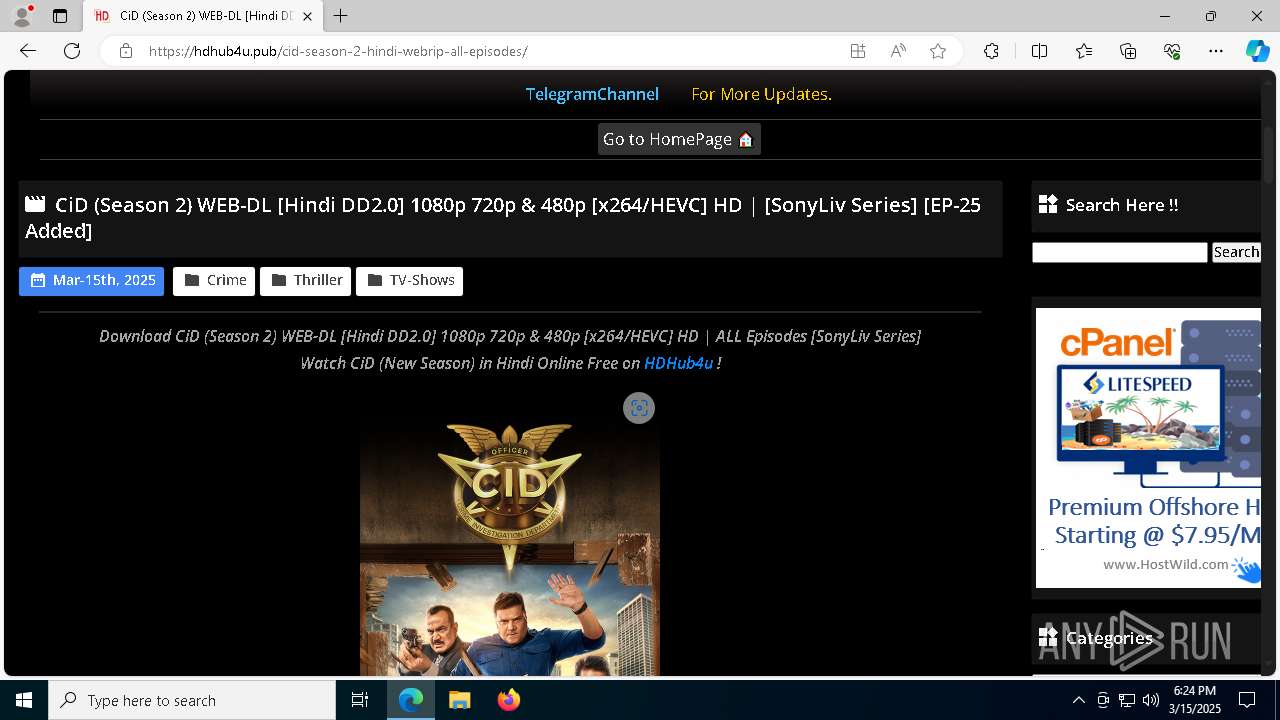Reload the page with refresh icon
Image resolution: width=1280 pixels, height=720 pixels.
coord(72,51)
